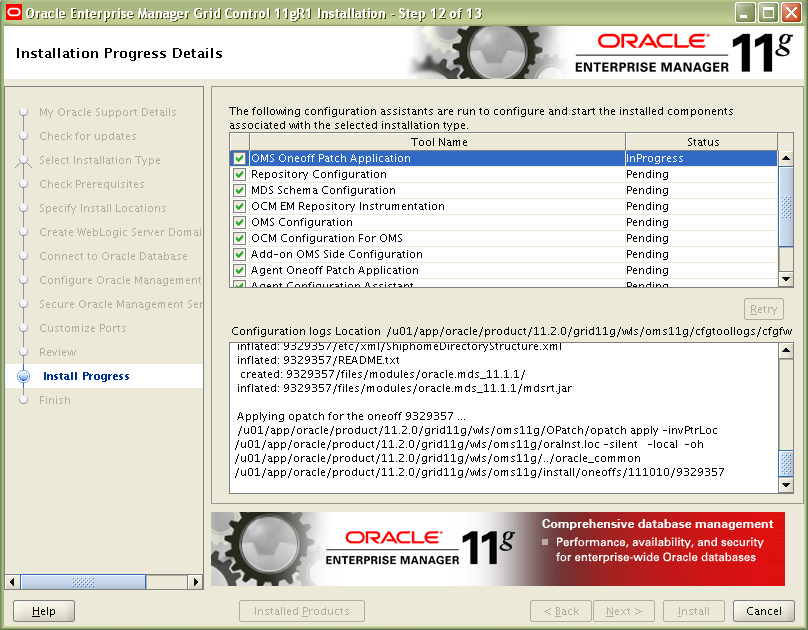Screen dimensions: 808x630
Task: Select the Review step in sidebar
Action: [x=58, y=352]
